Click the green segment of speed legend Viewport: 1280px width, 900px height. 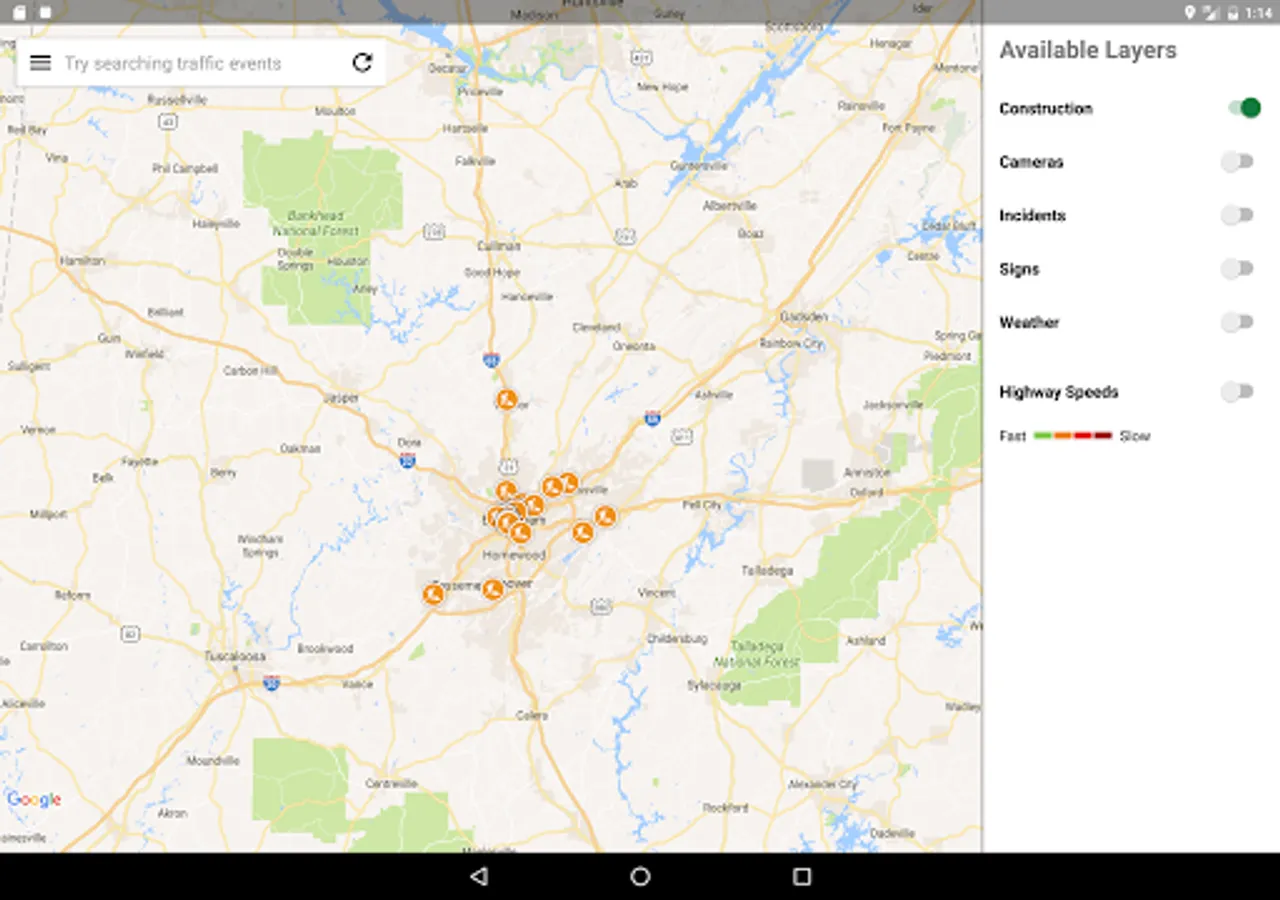coord(1043,436)
